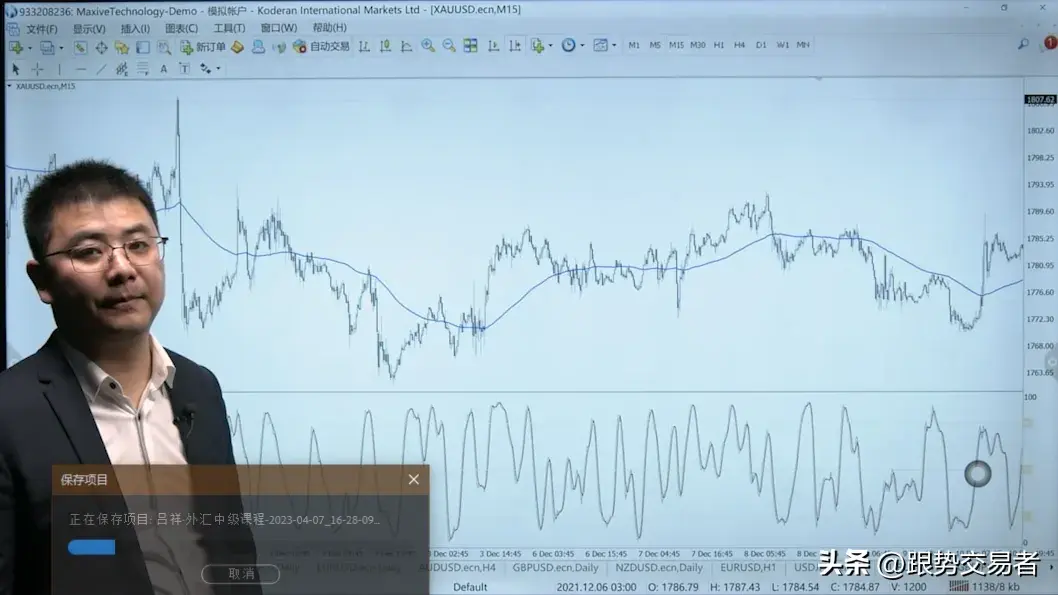Toggle the chart shift icon

(515, 45)
